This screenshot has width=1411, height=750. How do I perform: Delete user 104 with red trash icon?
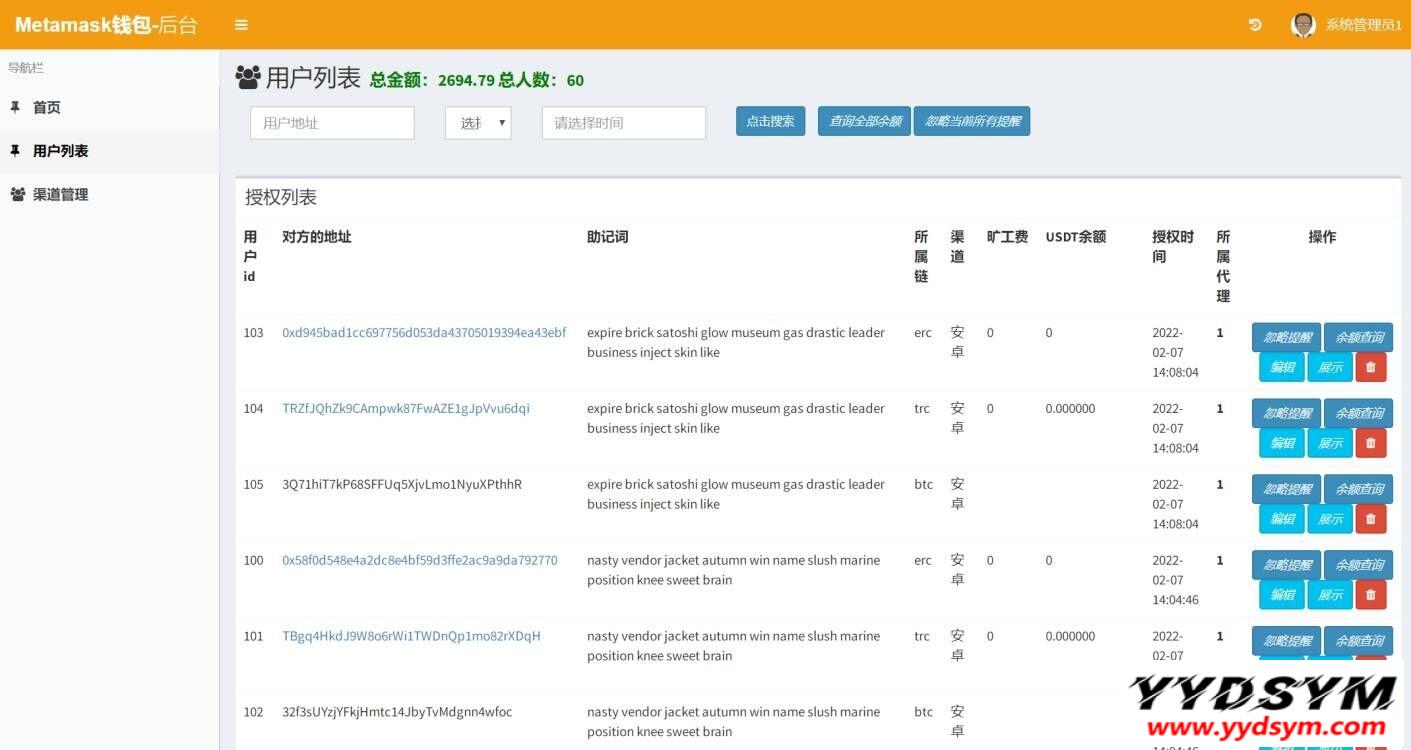point(1370,443)
